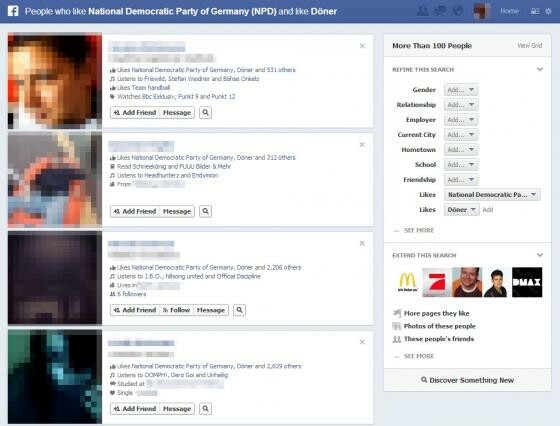The width and height of the screenshot is (560, 426).
Task: Open the Friendship filter dropdown
Action: [x=461, y=180]
